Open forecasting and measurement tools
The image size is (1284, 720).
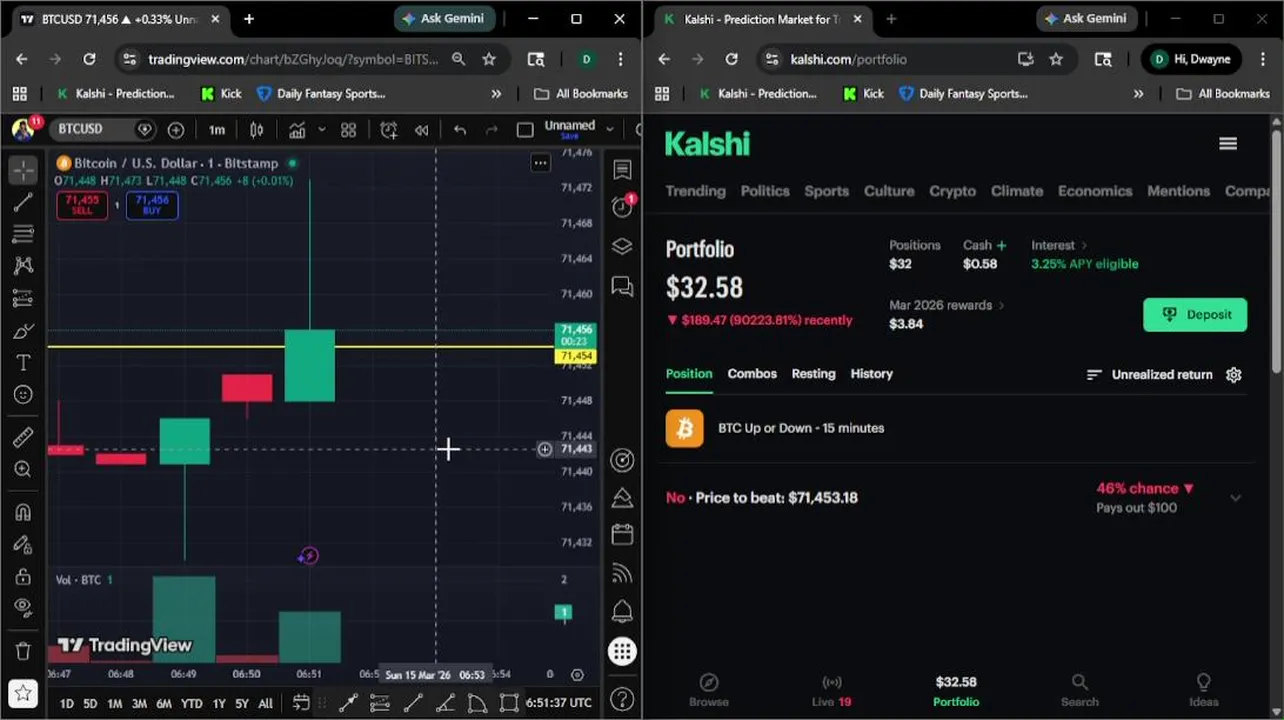(x=23, y=298)
